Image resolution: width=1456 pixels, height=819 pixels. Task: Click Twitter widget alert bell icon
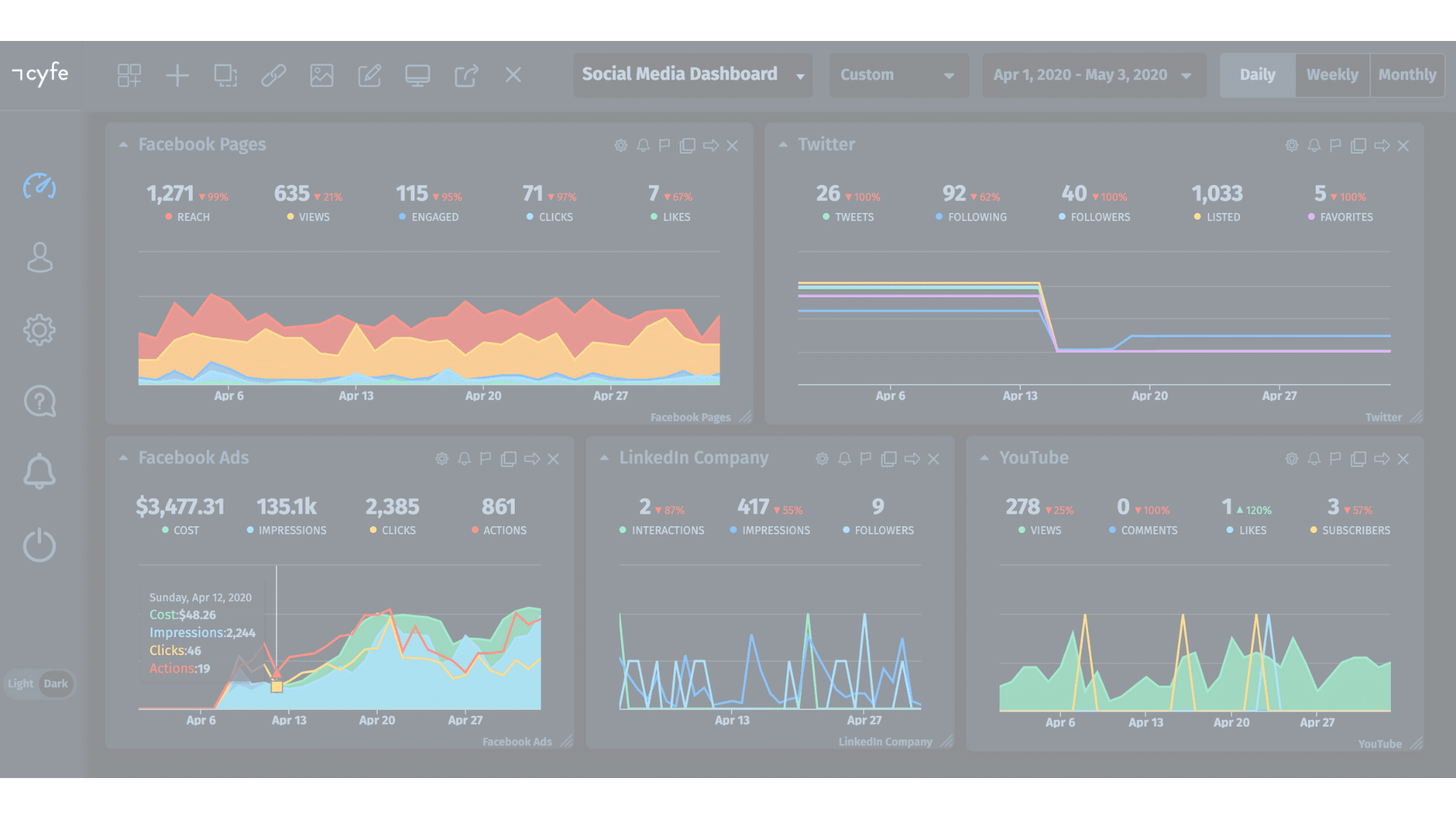tap(1314, 146)
